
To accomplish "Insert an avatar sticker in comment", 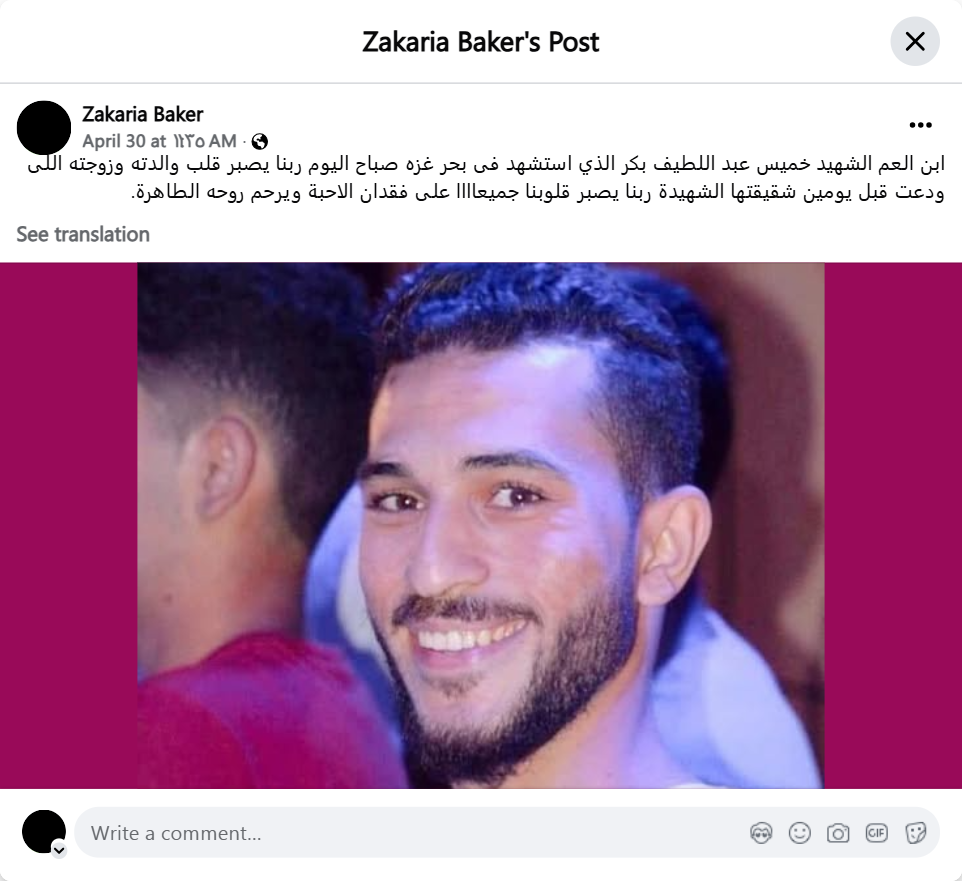I will coord(761,833).
